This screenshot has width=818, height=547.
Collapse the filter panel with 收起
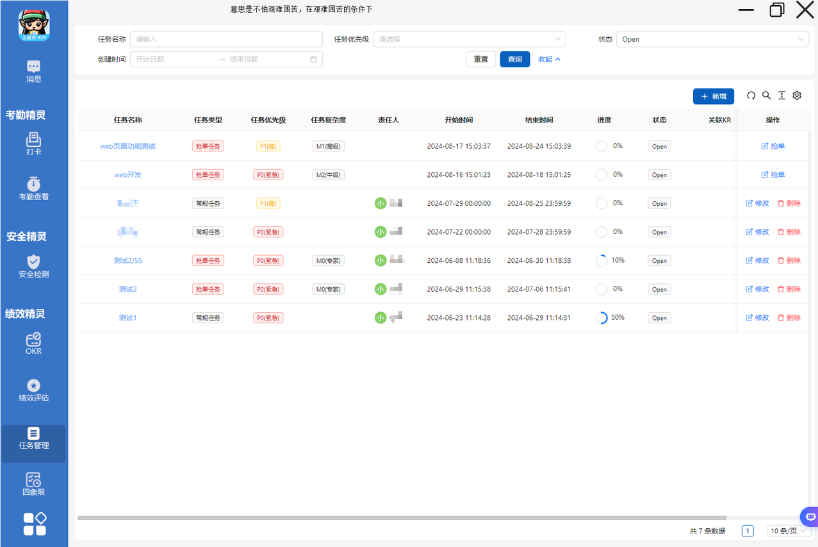549,59
